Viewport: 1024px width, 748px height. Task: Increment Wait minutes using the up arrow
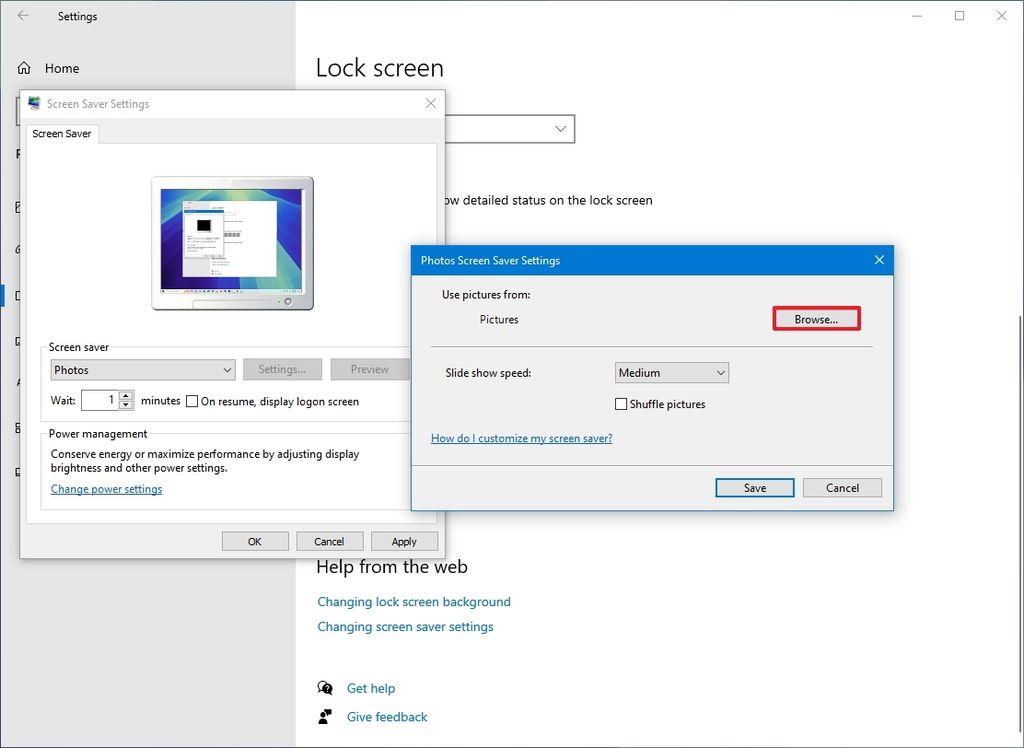click(125, 396)
